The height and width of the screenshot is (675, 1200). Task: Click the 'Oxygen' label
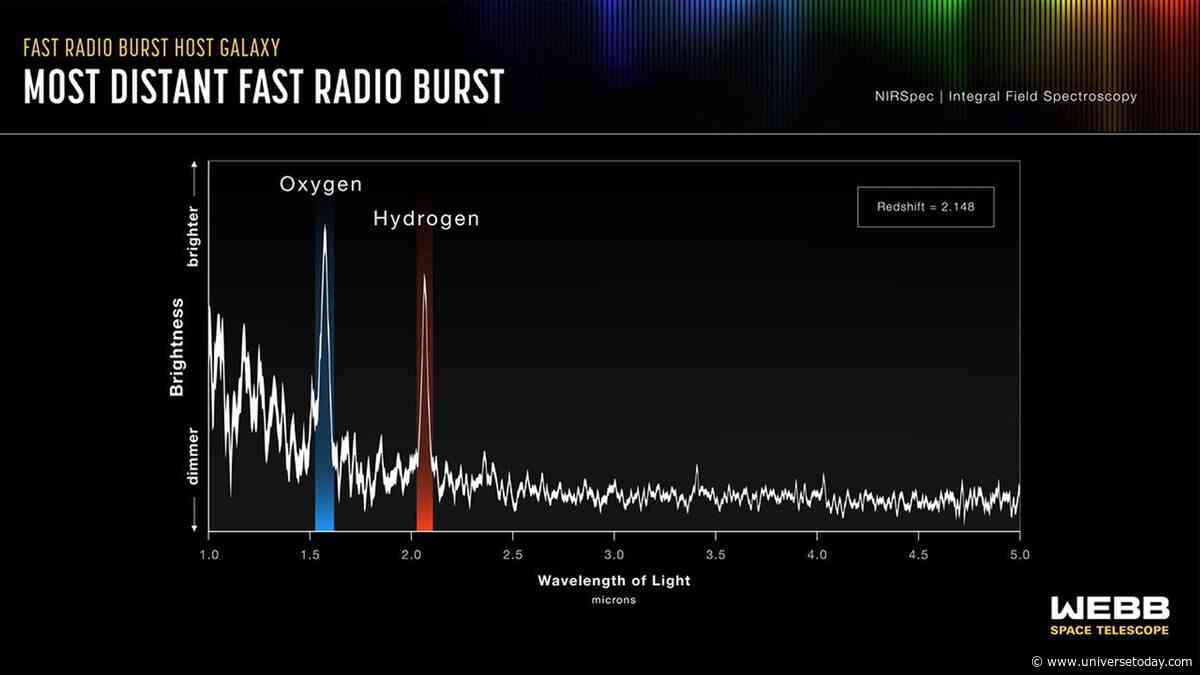(320, 185)
